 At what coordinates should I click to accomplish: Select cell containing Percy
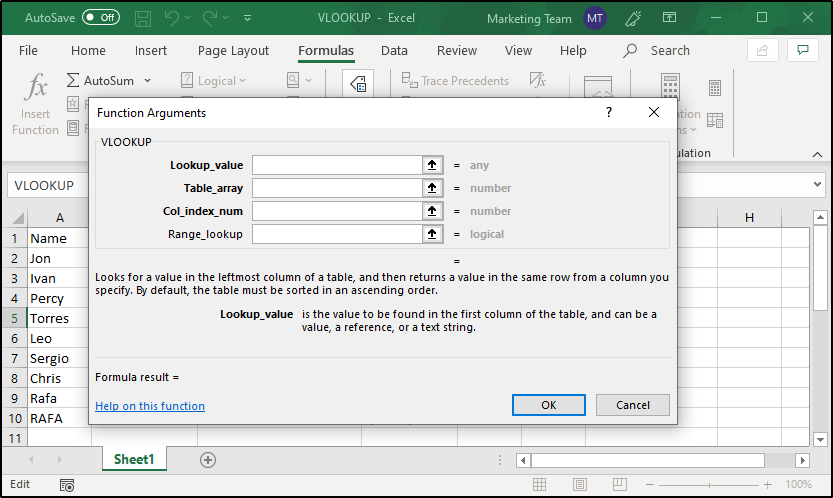pyautogui.click(x=58, y=298)
